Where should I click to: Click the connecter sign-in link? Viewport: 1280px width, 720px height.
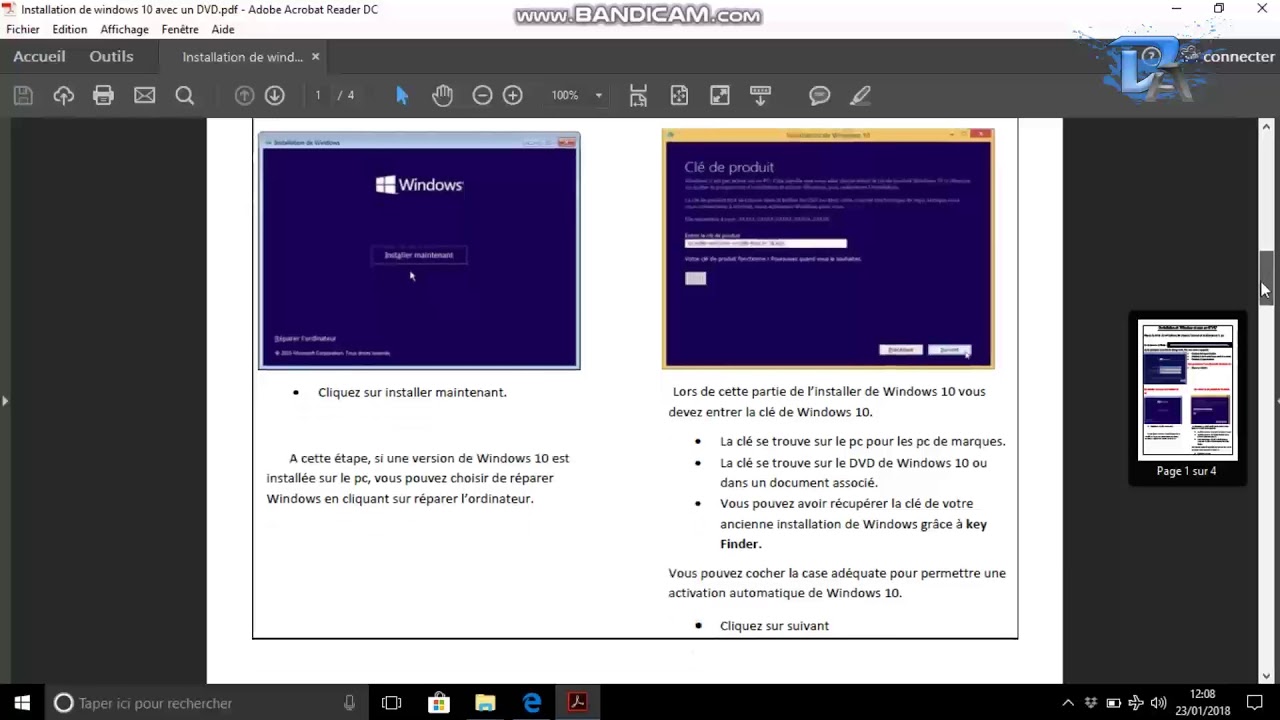point(1238,56)
